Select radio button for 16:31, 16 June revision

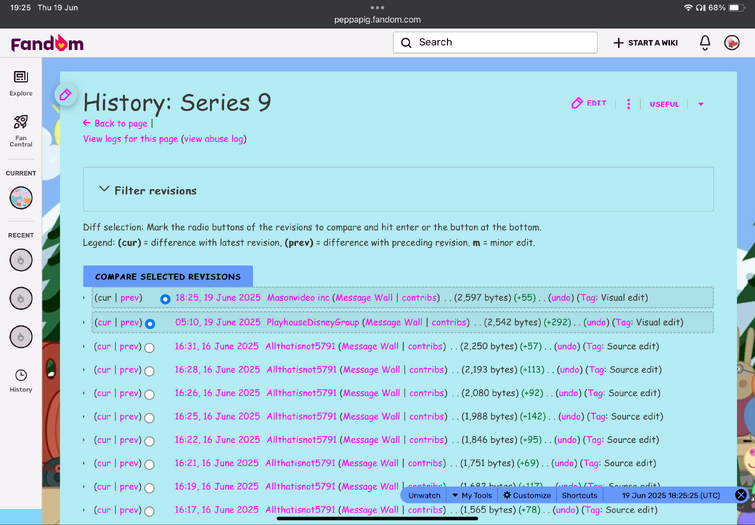pyautogui.click(x=149, y=348)
